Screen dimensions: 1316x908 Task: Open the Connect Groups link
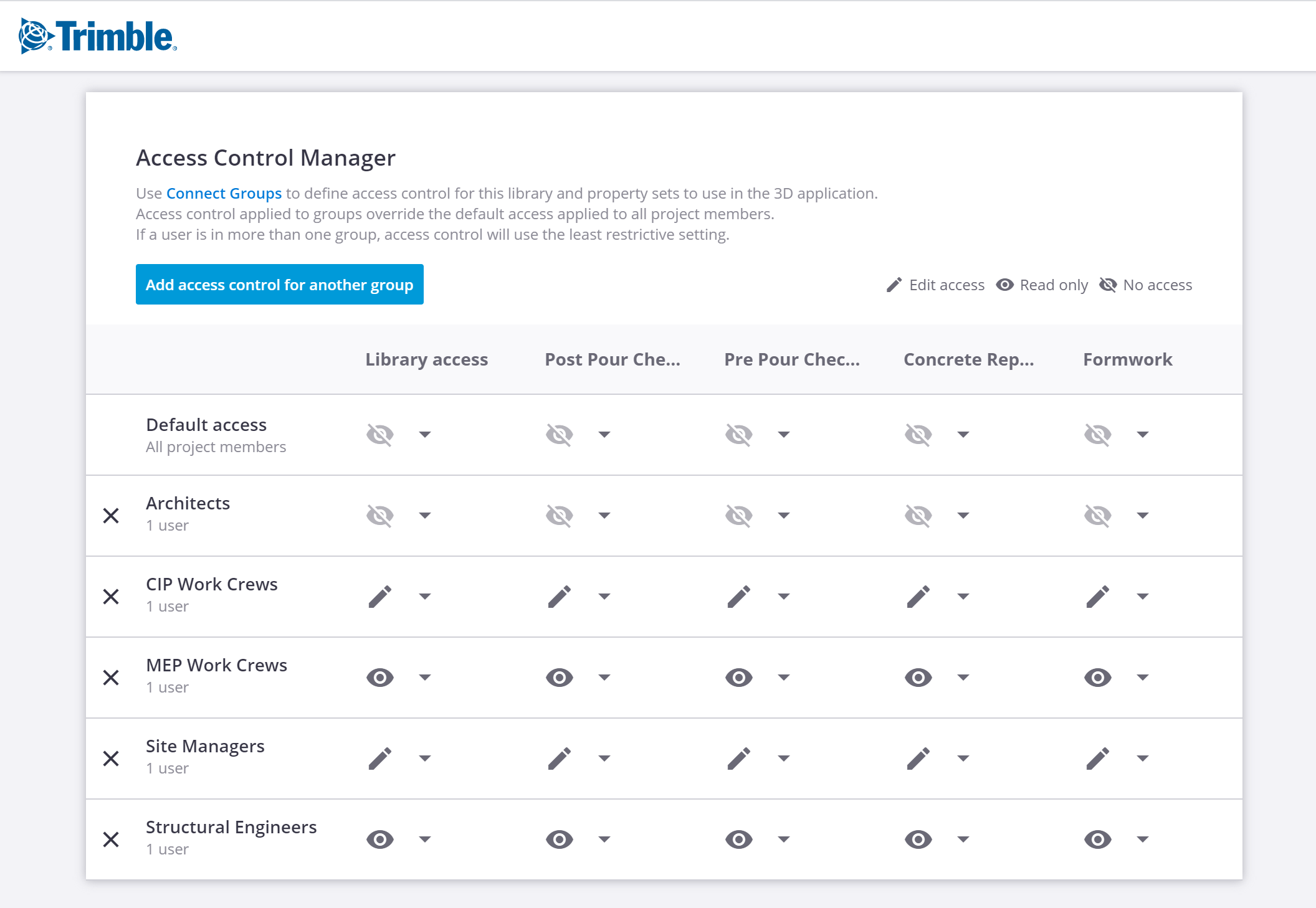click(224, 193)
